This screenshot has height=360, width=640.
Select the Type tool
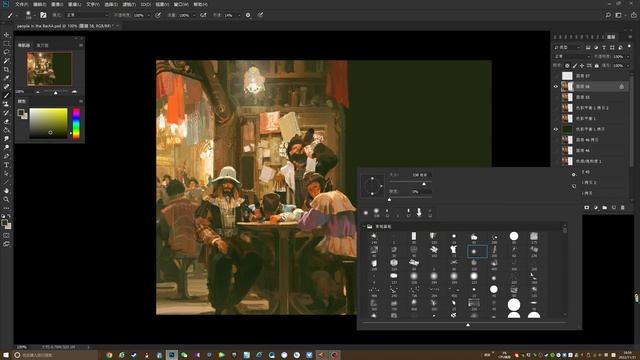6,165
